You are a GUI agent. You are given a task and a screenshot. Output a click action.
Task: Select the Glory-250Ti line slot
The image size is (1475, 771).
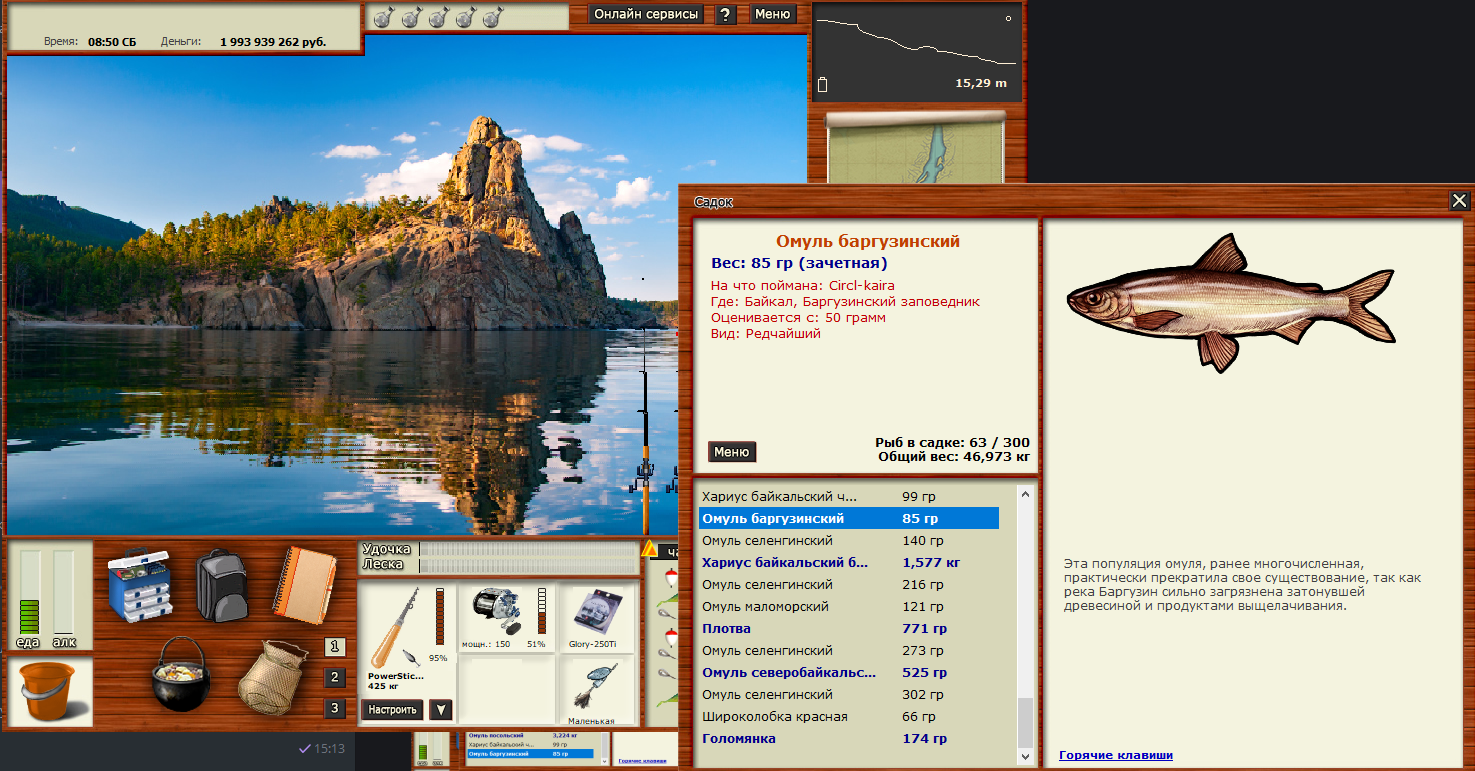(595, 618)
